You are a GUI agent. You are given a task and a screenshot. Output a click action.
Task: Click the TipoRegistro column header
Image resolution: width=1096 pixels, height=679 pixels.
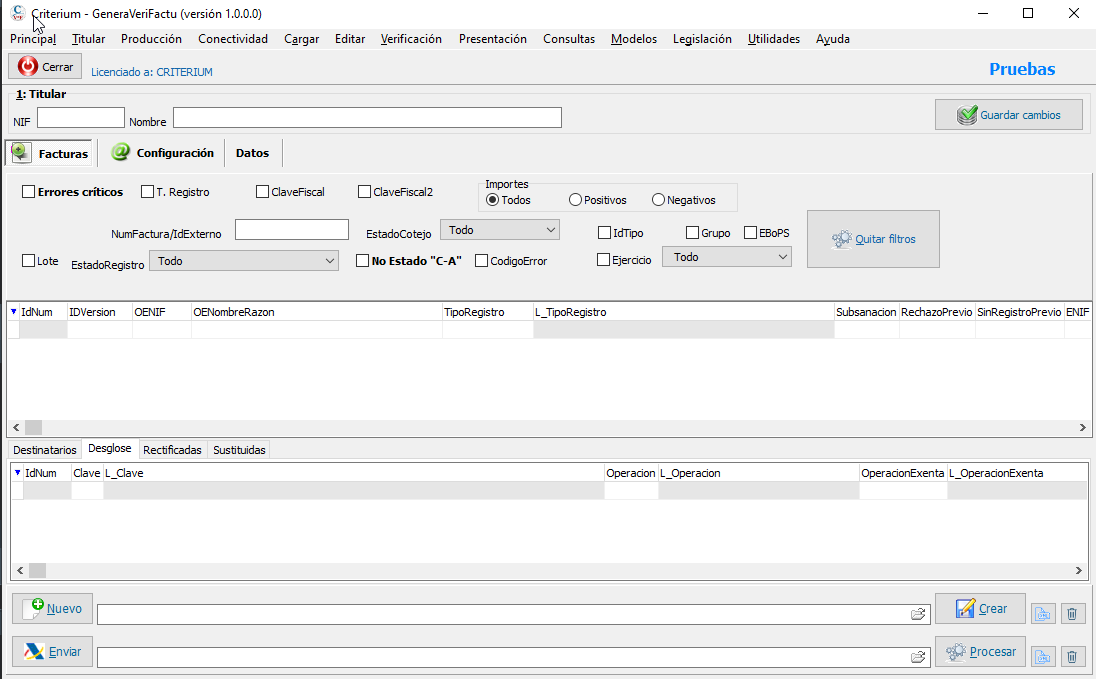tap(488, 312)
